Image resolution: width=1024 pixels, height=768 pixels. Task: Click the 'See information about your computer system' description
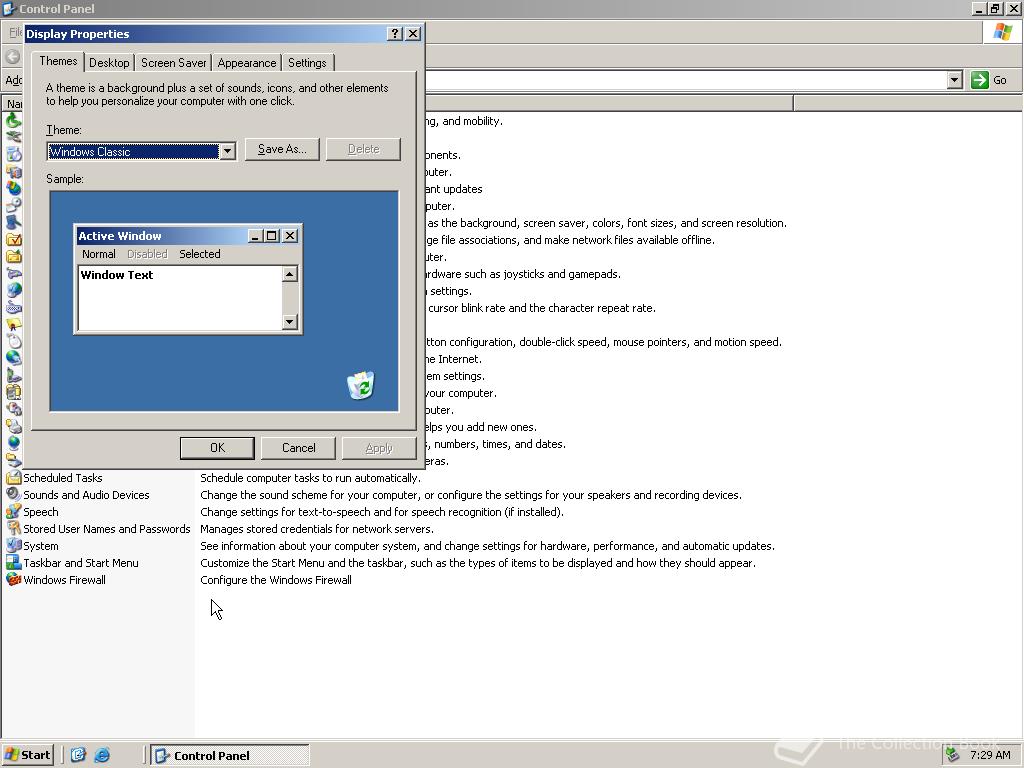click(487, 545)
